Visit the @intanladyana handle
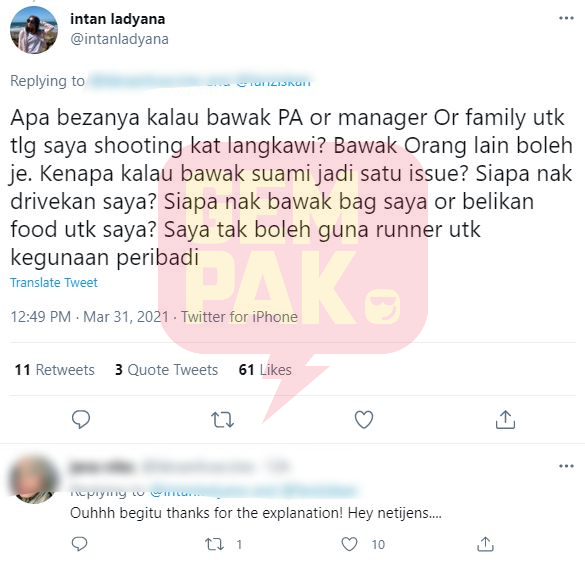The width and height of the screenshot is (585, 565). pos(119,39)
